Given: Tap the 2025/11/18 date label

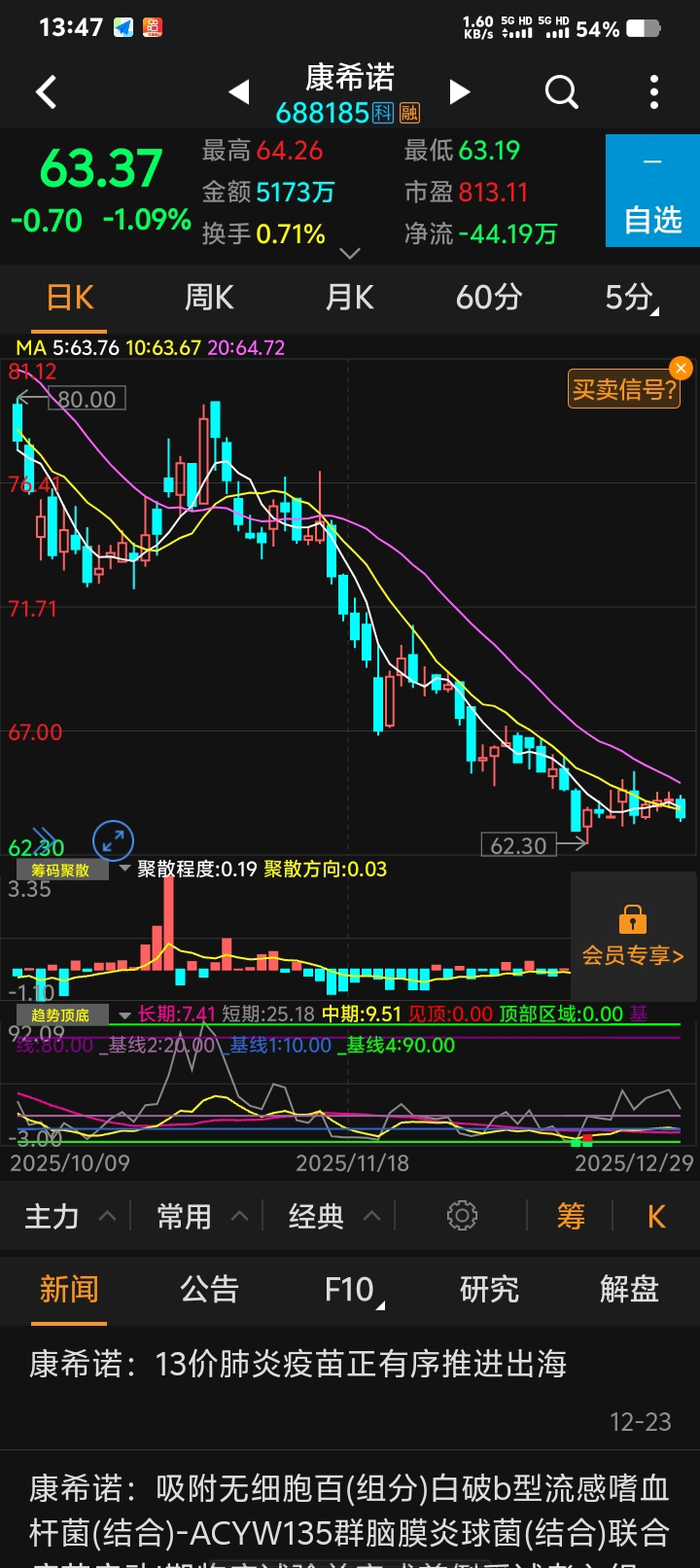Looking at the screenshot, I should click(x=352, y=1163).
